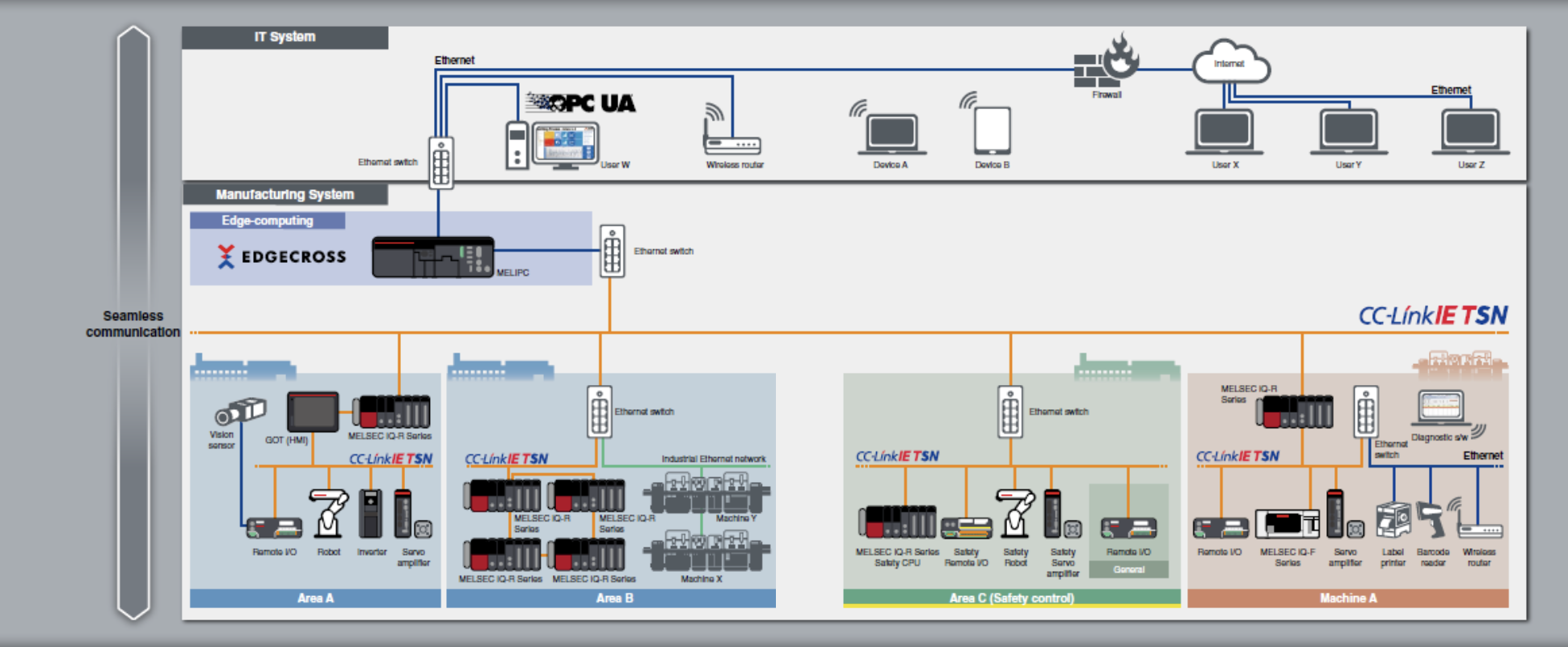Select the Diagnostic s/w laptop icon
Viewport: 1568px width, 647px height.
click(x=1440, y=408)
